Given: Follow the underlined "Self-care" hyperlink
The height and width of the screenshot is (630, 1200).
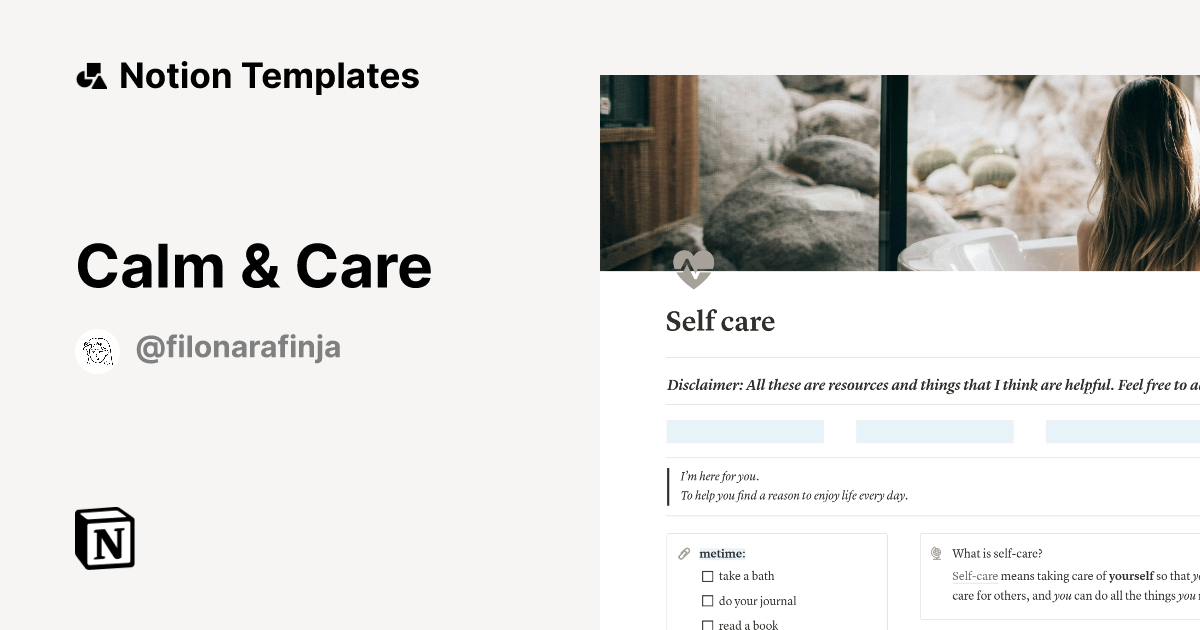Looking at the screenshot, I should (x=974, y=576).
